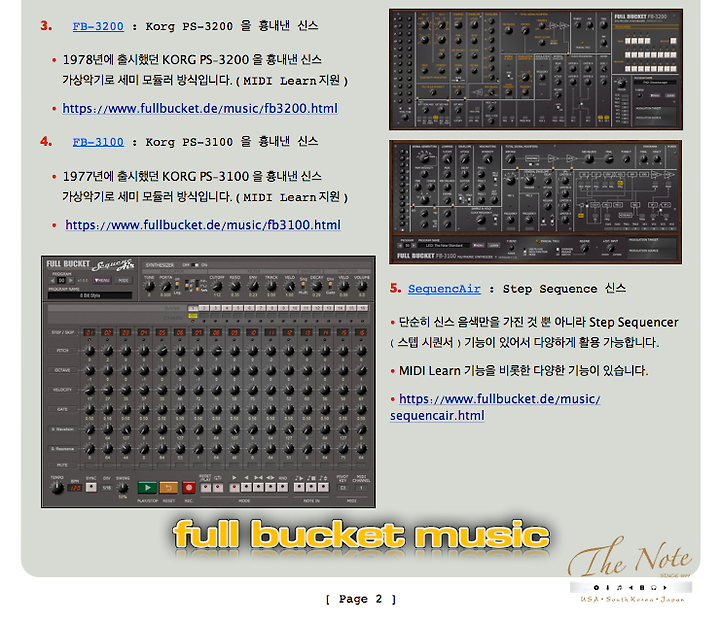Open the Pivot Key C3 selector
Image resolution: width=720 pixels, height=620 pixels.
(x=343, y=488)
